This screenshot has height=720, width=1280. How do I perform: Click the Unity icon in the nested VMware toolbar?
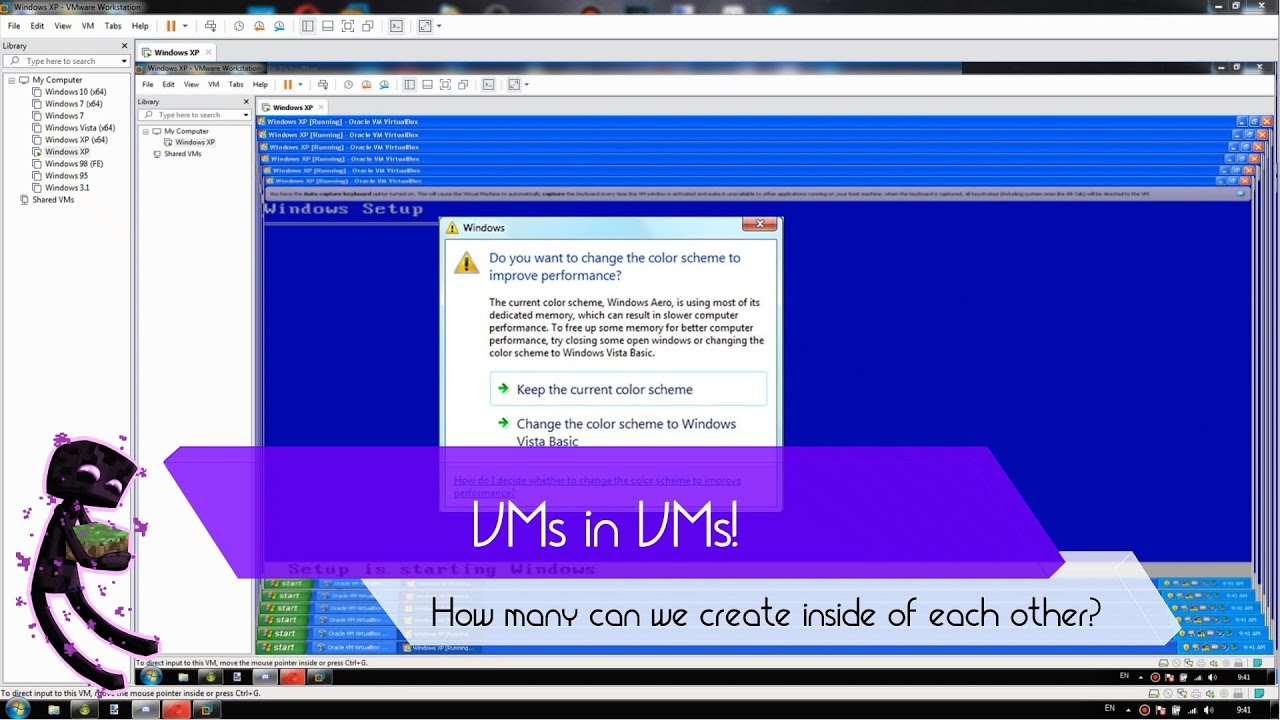tap(462, 85)
